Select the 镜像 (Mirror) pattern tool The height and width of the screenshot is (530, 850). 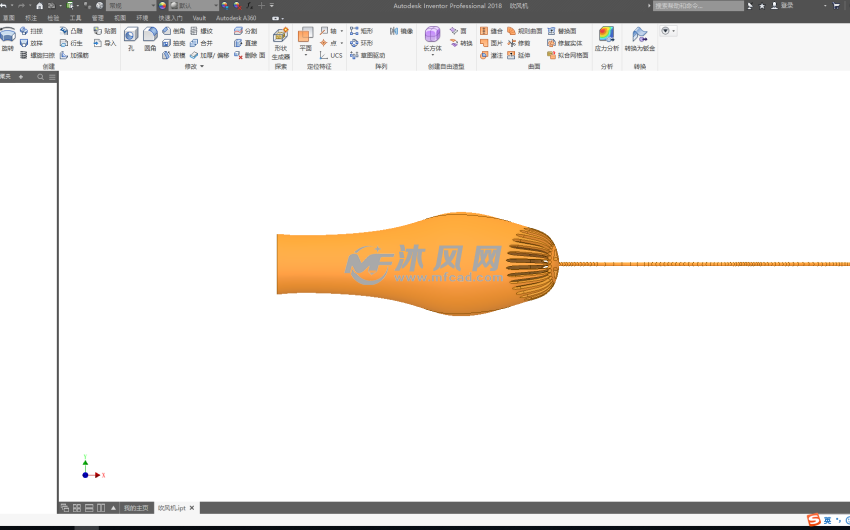point(402,31)
